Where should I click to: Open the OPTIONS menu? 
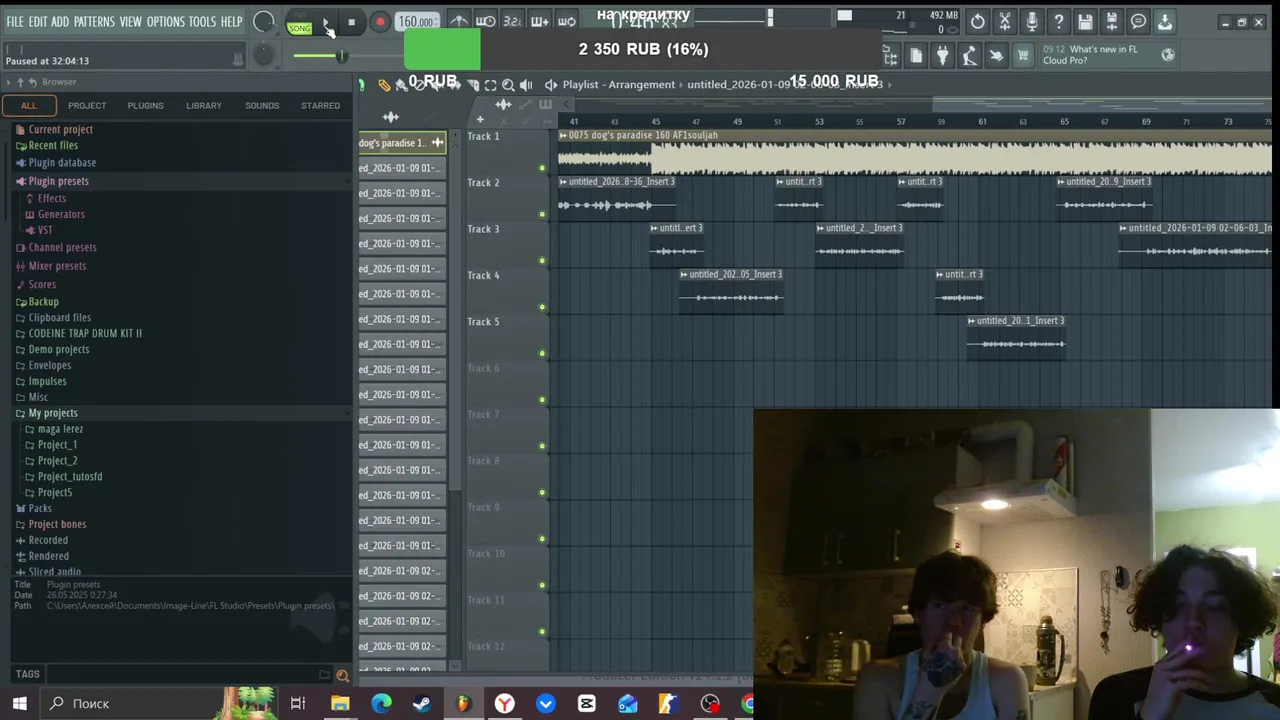165,21
